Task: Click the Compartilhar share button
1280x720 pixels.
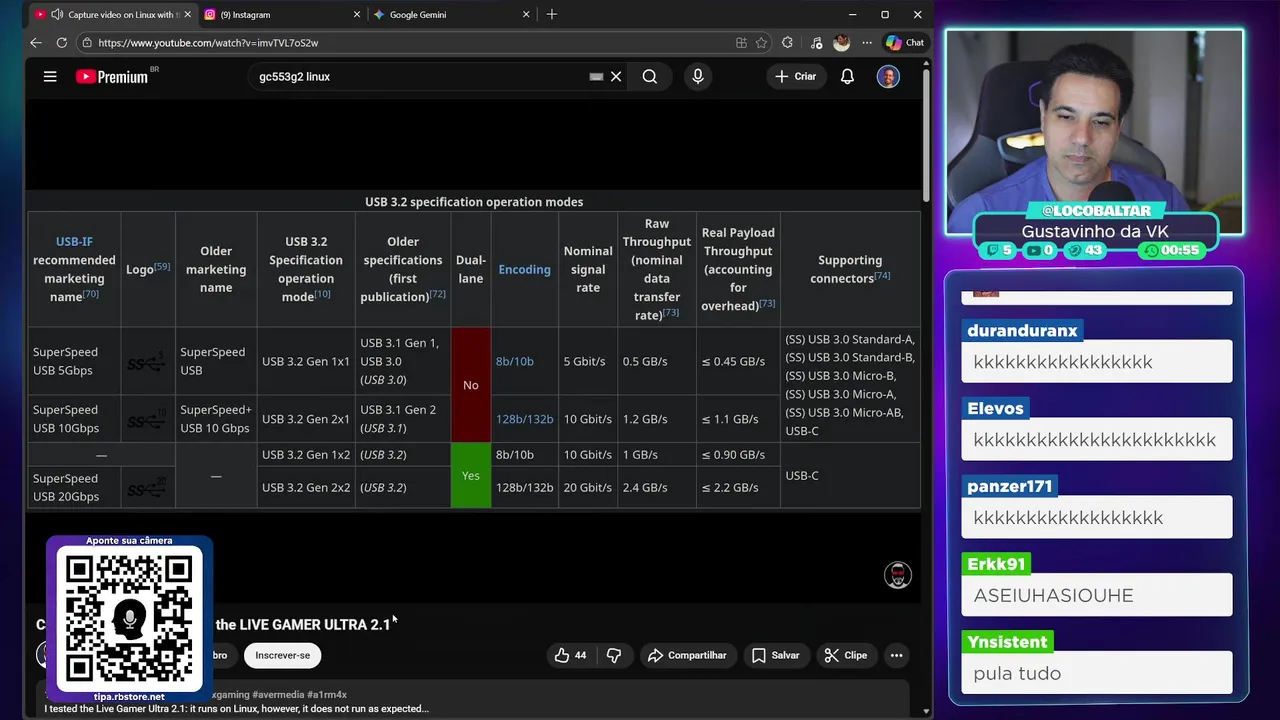Action: click(x=687, y=655)
